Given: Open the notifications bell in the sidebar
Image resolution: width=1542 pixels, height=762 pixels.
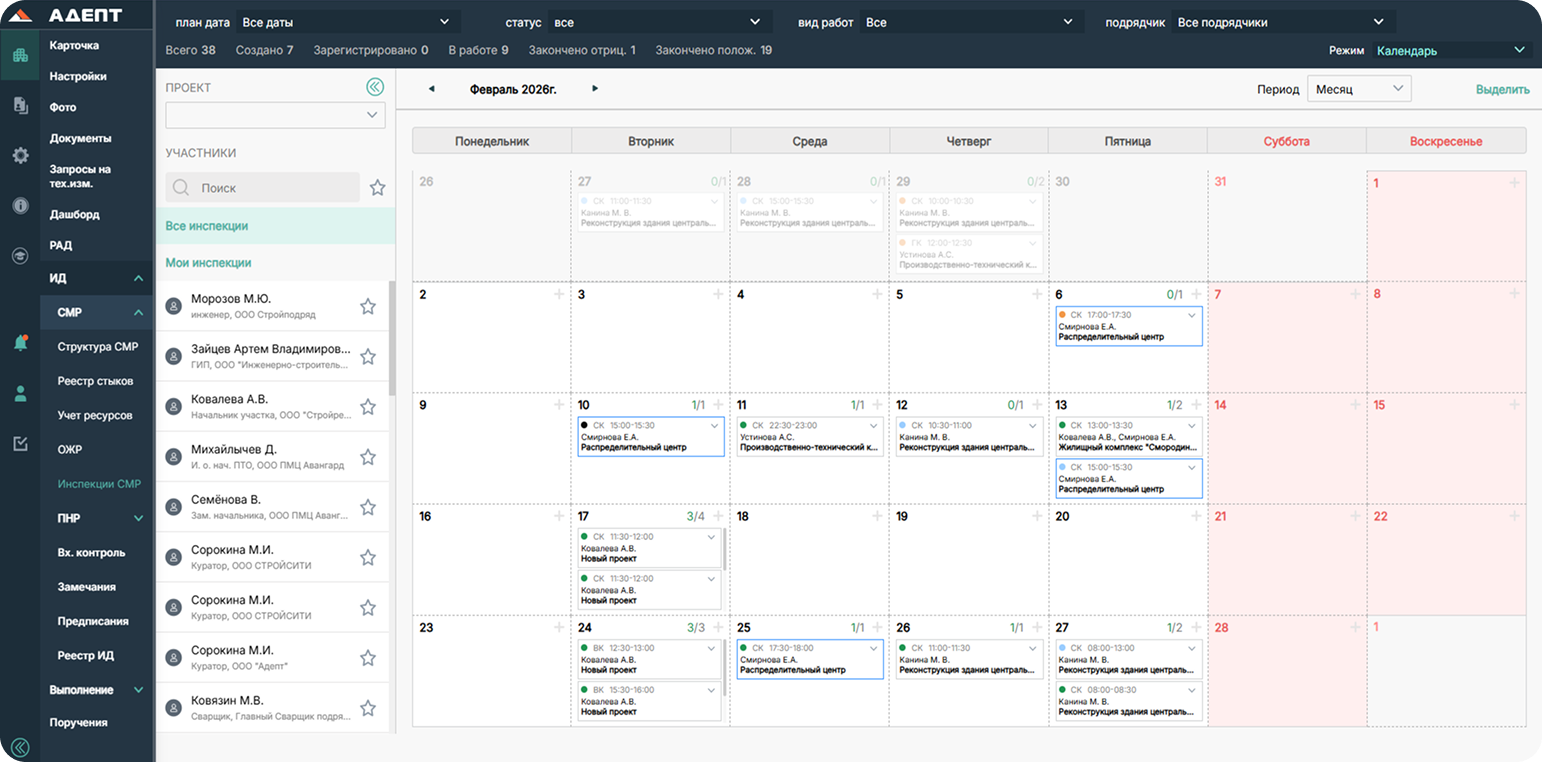Looking at the screenshot, I should coord(20,344).
